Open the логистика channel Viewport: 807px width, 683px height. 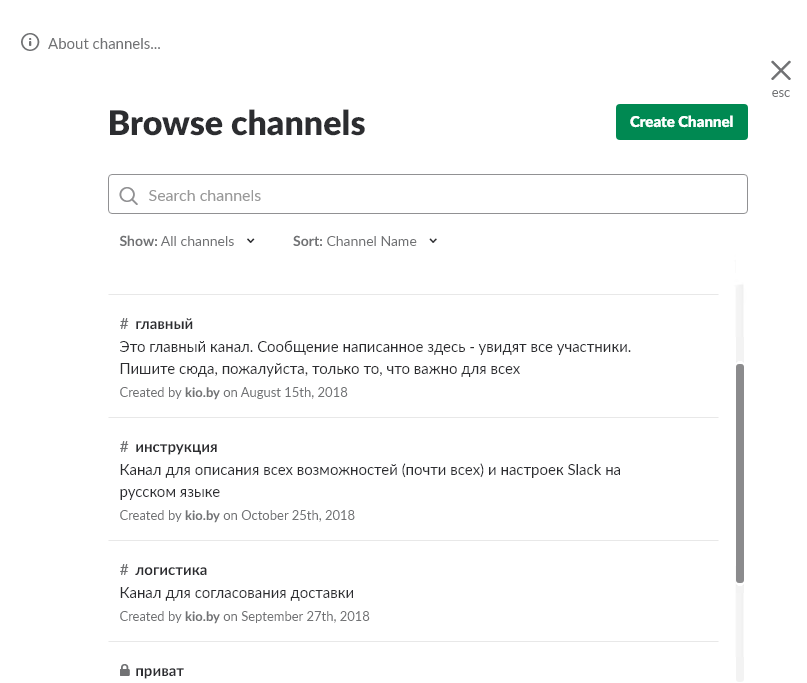pyautogui.click(x=171, y=570)
